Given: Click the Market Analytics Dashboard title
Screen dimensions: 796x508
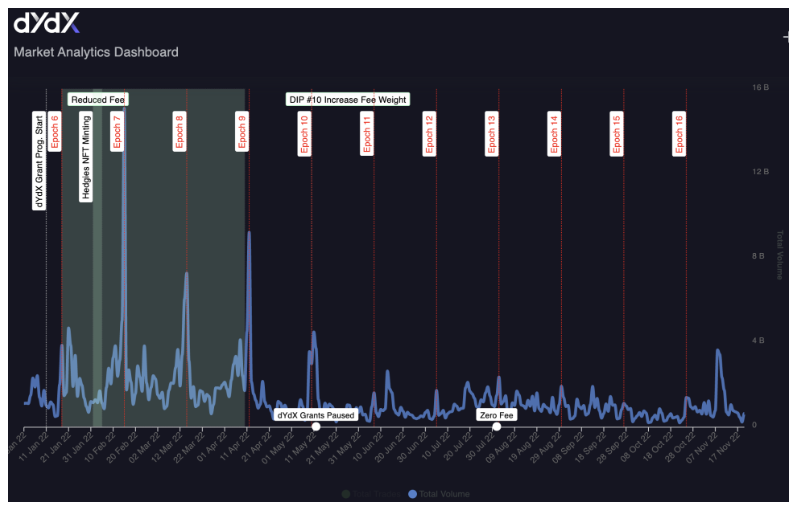Looking at the screenshot, I should [x=96, y=52].
